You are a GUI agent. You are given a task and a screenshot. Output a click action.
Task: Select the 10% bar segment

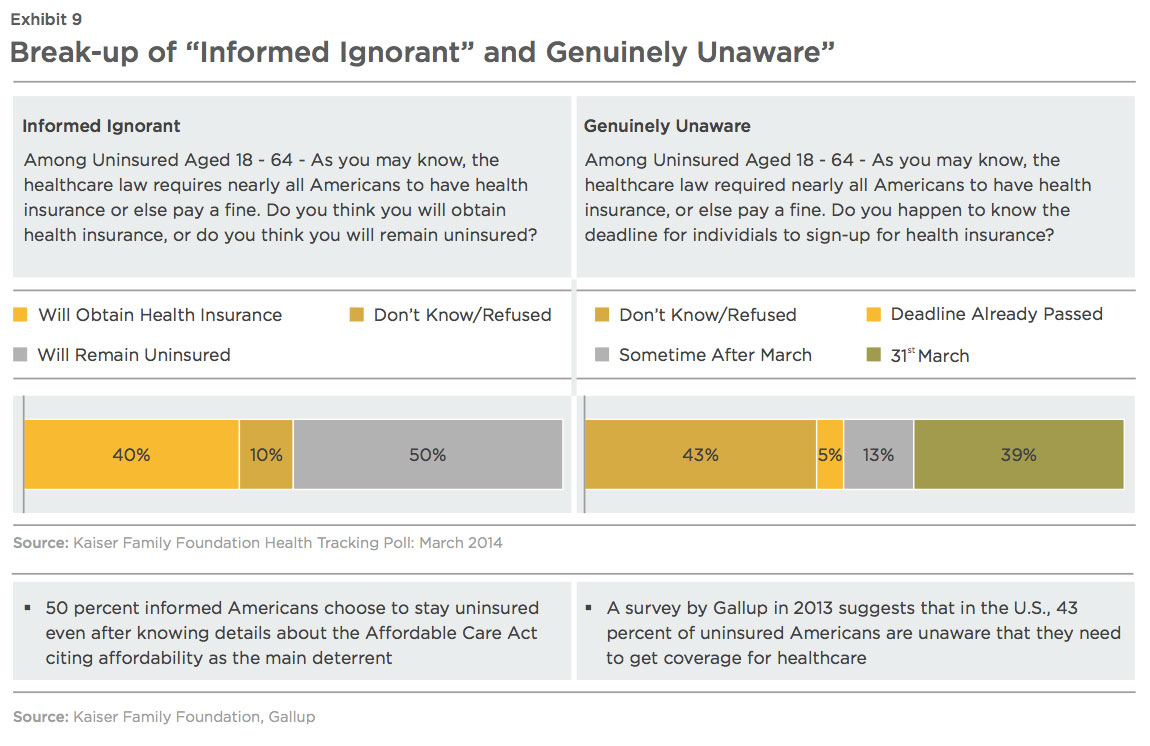(266, 454)
